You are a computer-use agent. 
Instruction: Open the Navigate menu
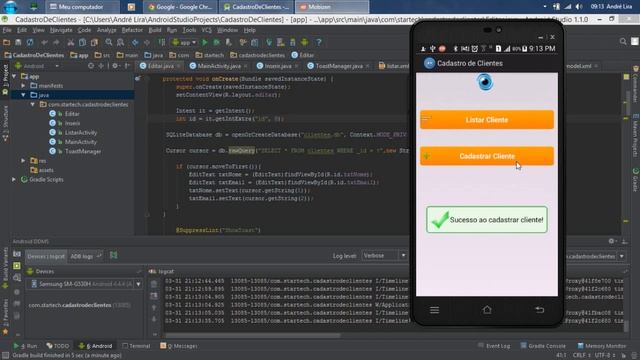click(x=61, y=30)
